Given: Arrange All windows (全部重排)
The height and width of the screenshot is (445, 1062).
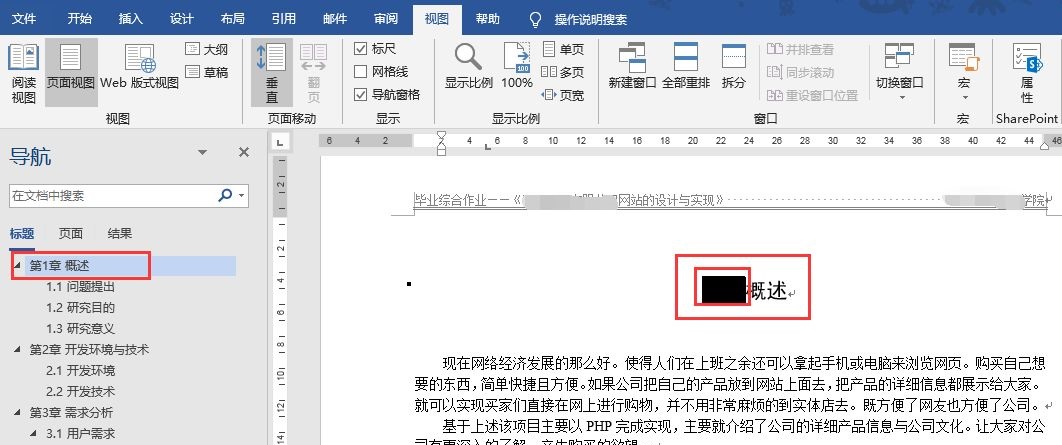Looking at the screenshot, I should click(x=686, y=66).
